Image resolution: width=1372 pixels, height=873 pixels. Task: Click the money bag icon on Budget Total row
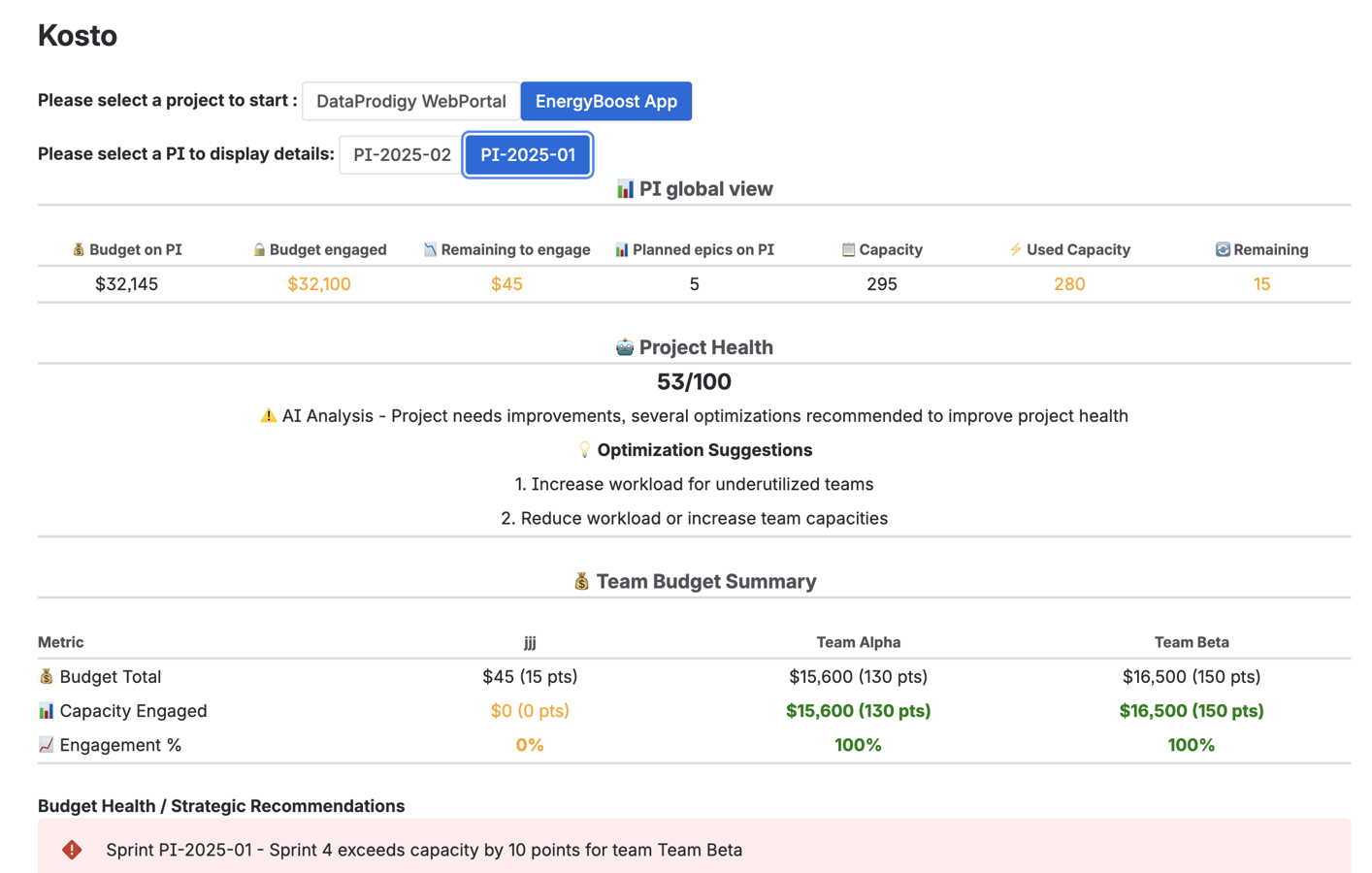click(46, 677)
